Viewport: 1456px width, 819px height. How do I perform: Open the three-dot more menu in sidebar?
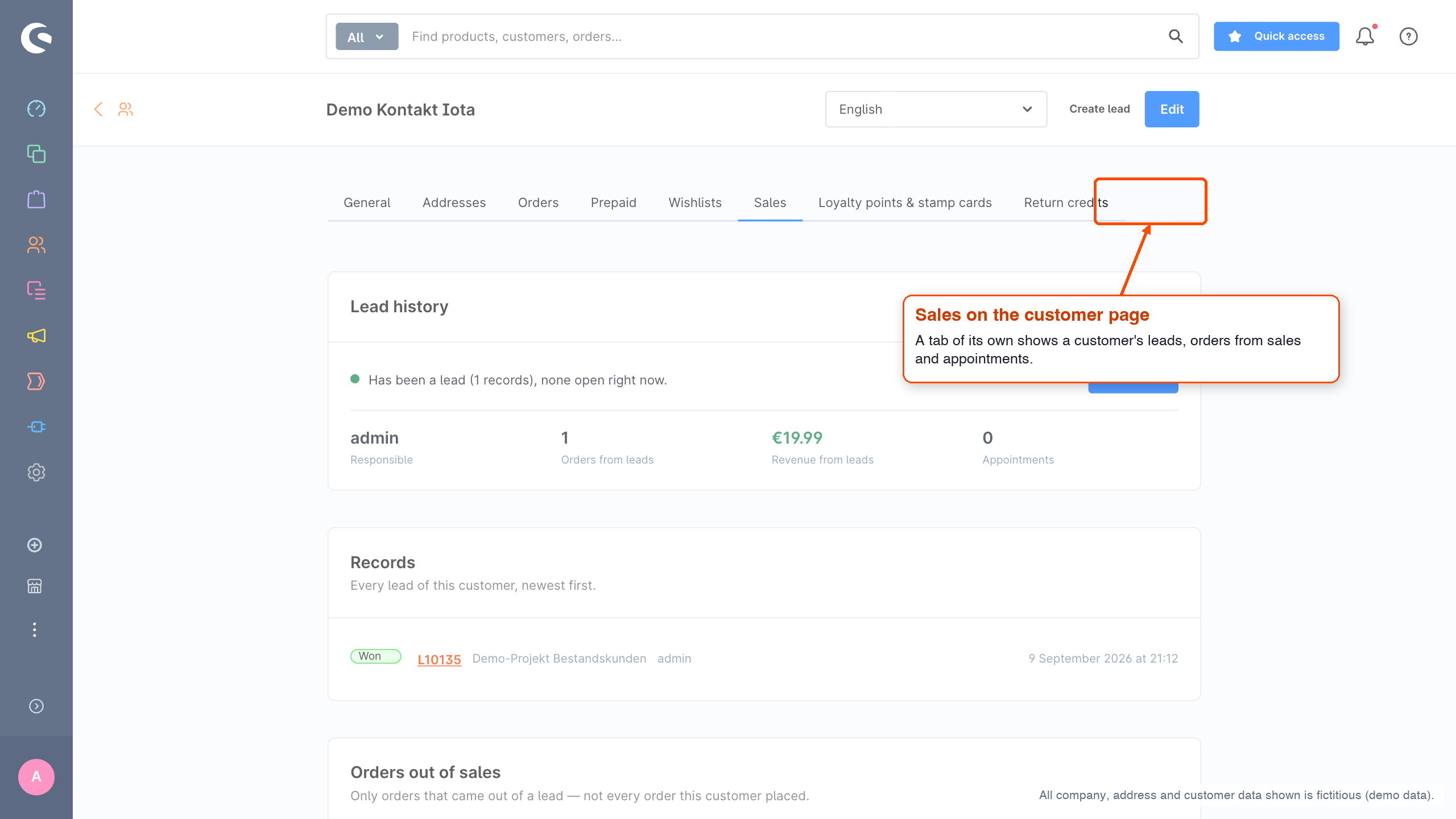[35, 630]
